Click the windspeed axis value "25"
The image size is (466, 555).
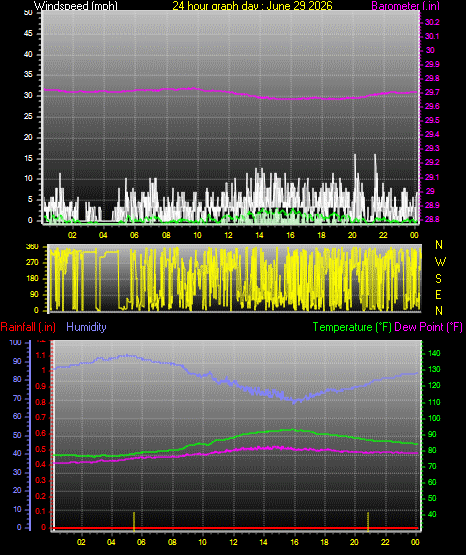pos(28,116)
